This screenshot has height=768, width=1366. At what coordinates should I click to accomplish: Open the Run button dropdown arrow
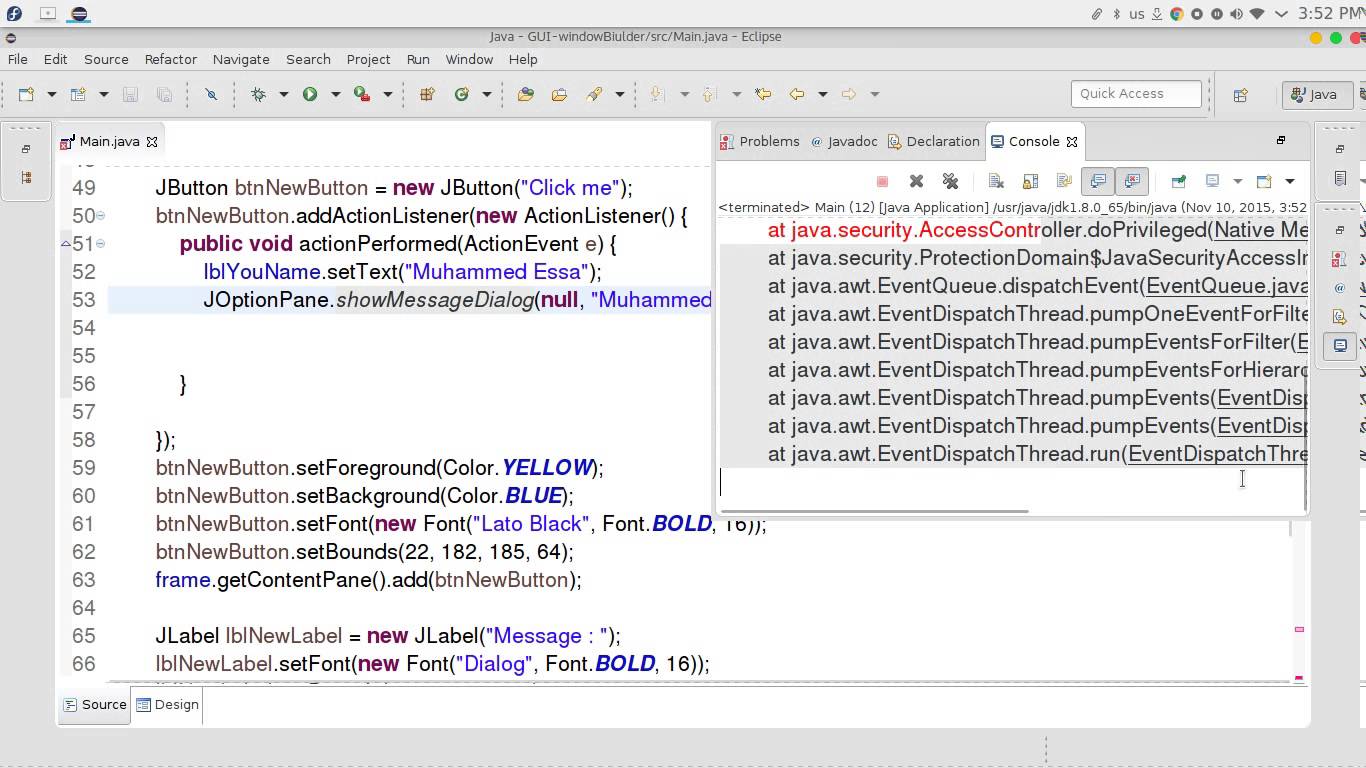pyautogui.click(x=334, y=93)
